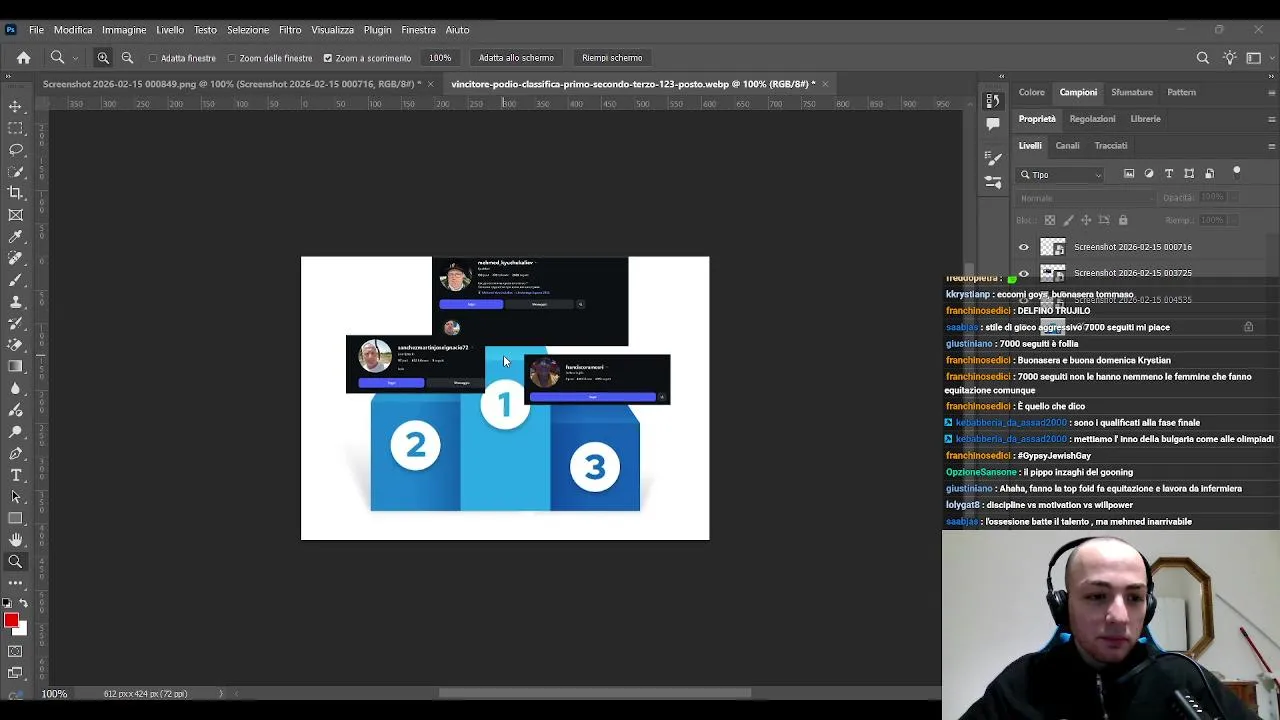Screen dimensions: 1280x720
Task: Open the Comments panel speech-bubble icon
Action: [992, 124]
